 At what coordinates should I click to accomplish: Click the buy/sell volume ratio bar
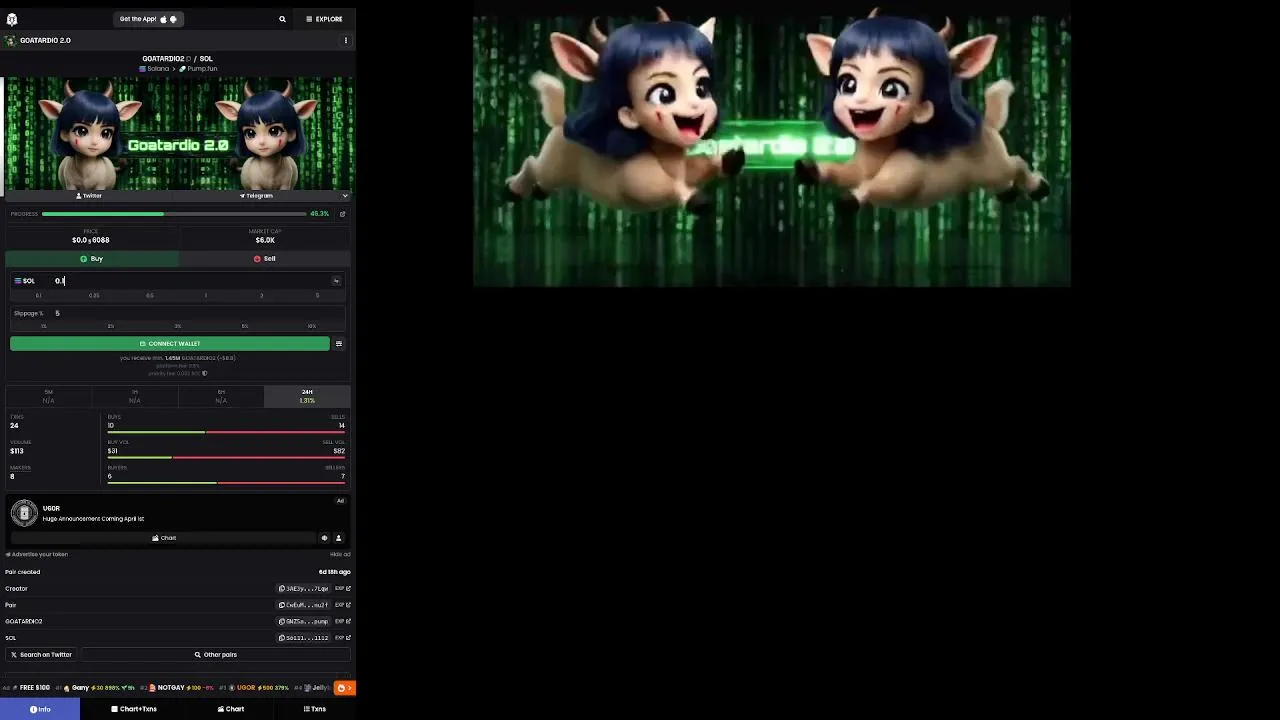226,458
